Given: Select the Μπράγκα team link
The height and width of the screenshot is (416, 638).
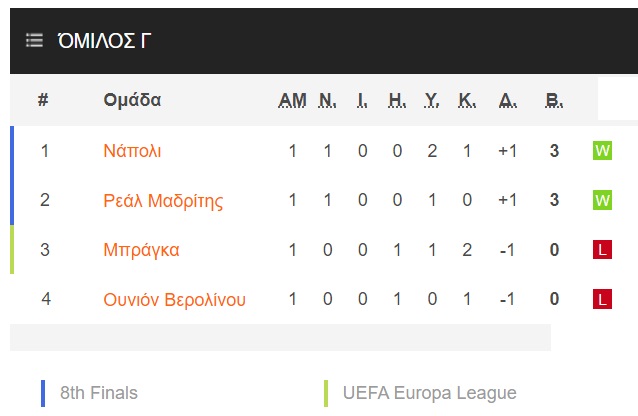Looking at the screenshot, I should [x=141, y=250].
